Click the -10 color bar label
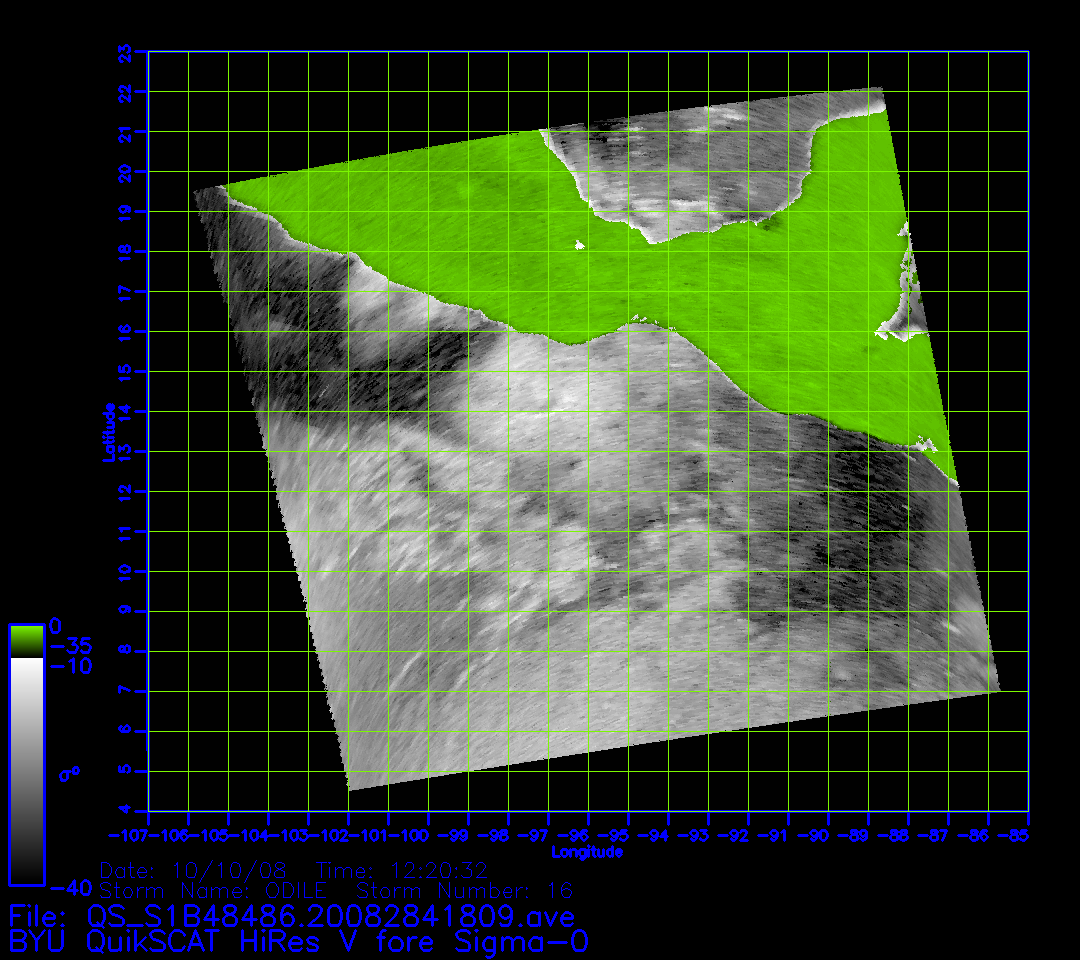The height and width of the screenshot is (960, 1080). coord(70,667)
